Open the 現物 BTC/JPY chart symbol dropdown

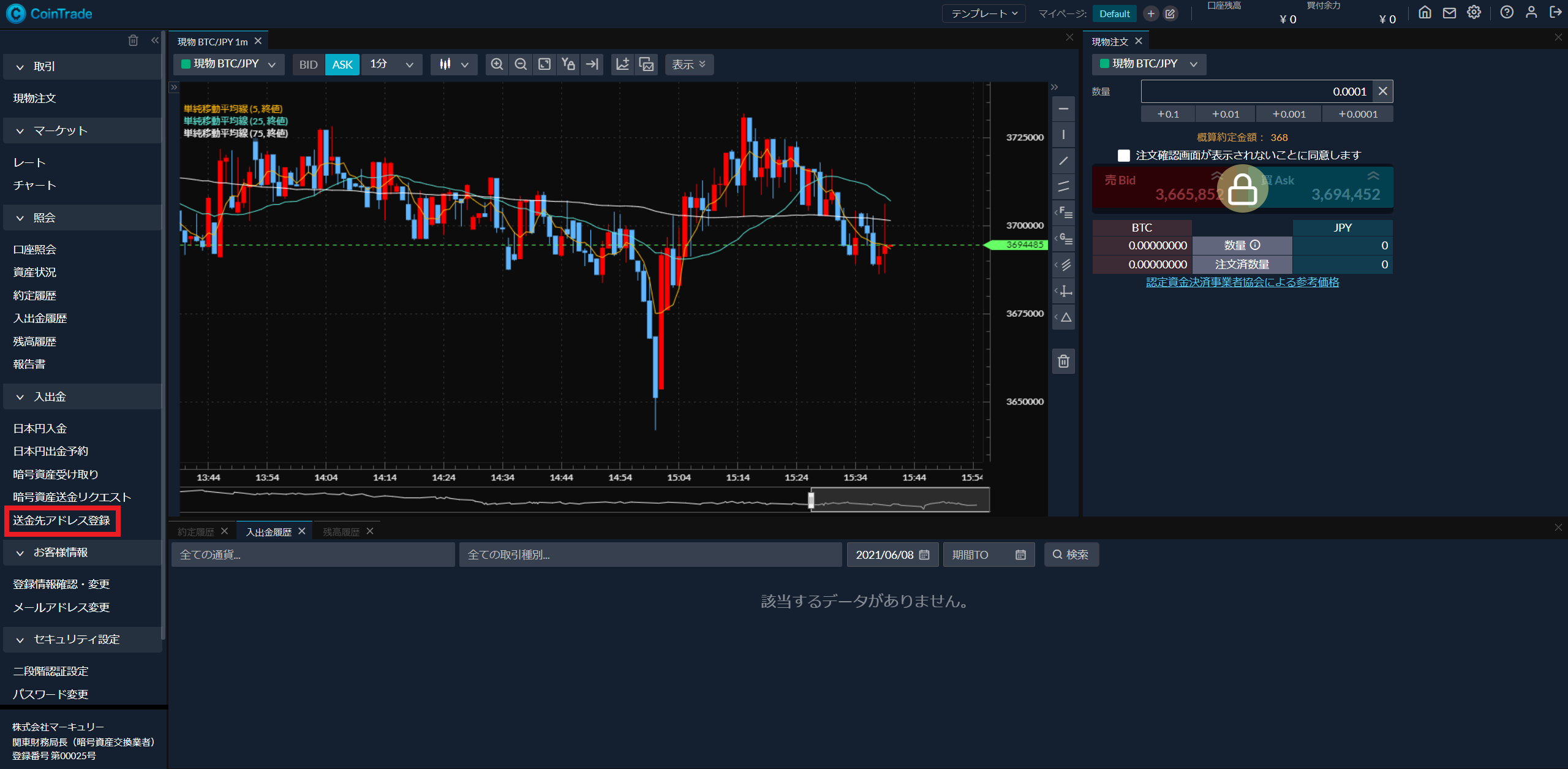point(229,64)
